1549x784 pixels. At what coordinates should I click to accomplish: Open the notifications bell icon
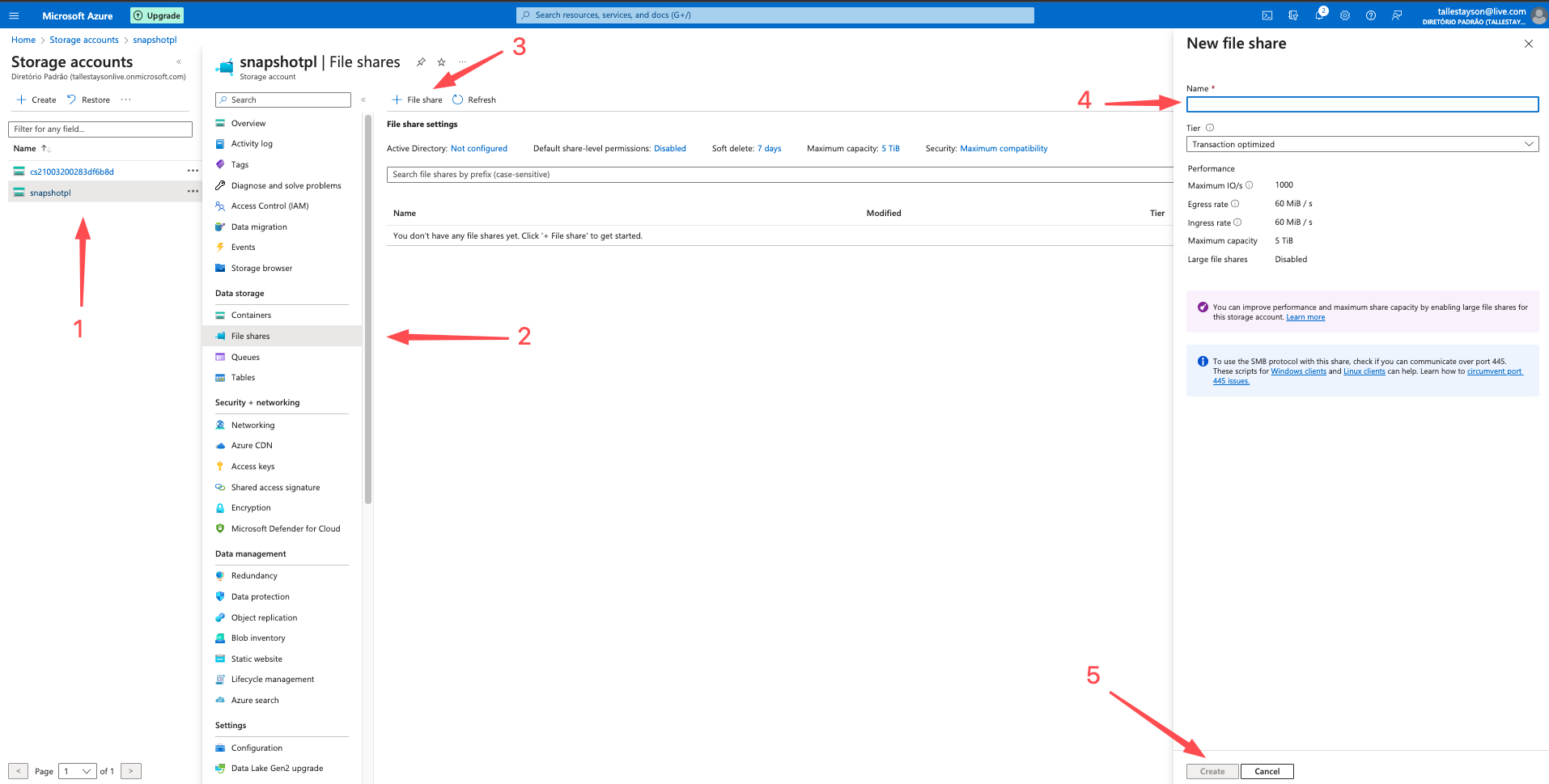click(1319, 15)
